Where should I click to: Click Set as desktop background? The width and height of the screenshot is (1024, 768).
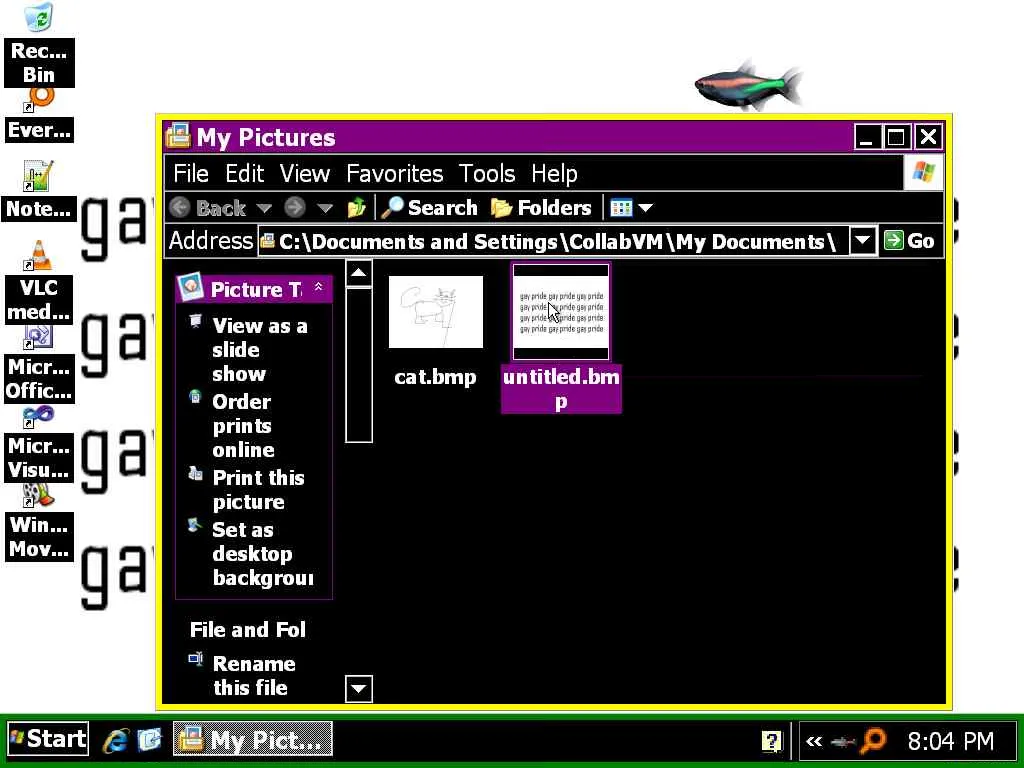(x=263, y=553)
